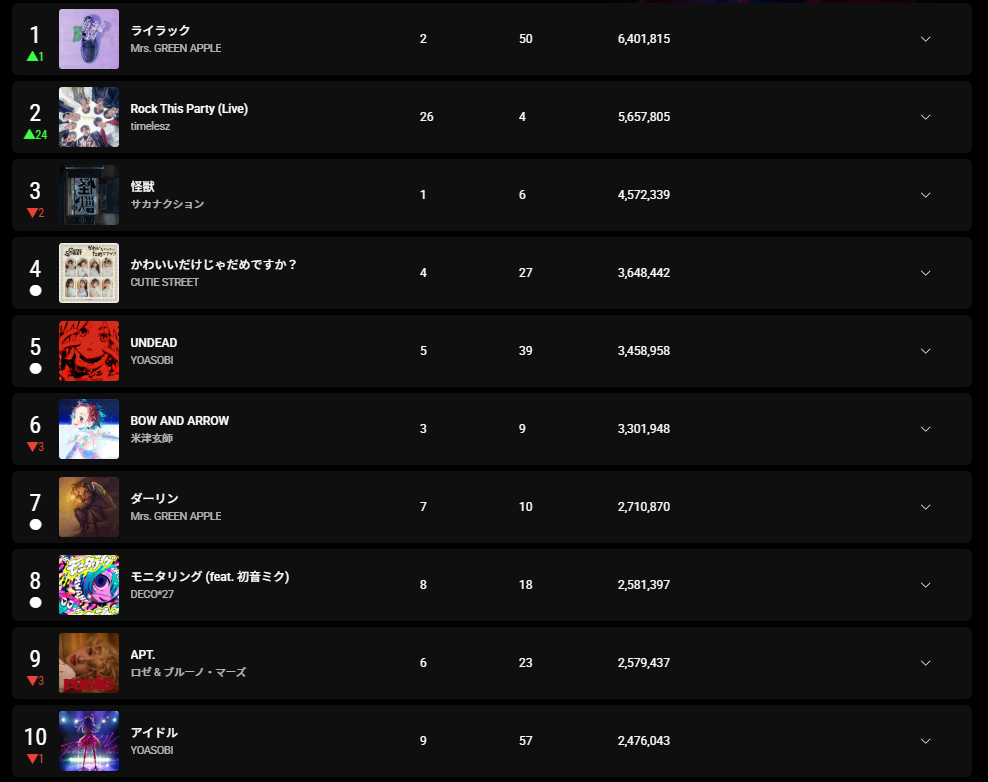Open chevron for かわいいだけじゃだめですか？

point(925,273)
